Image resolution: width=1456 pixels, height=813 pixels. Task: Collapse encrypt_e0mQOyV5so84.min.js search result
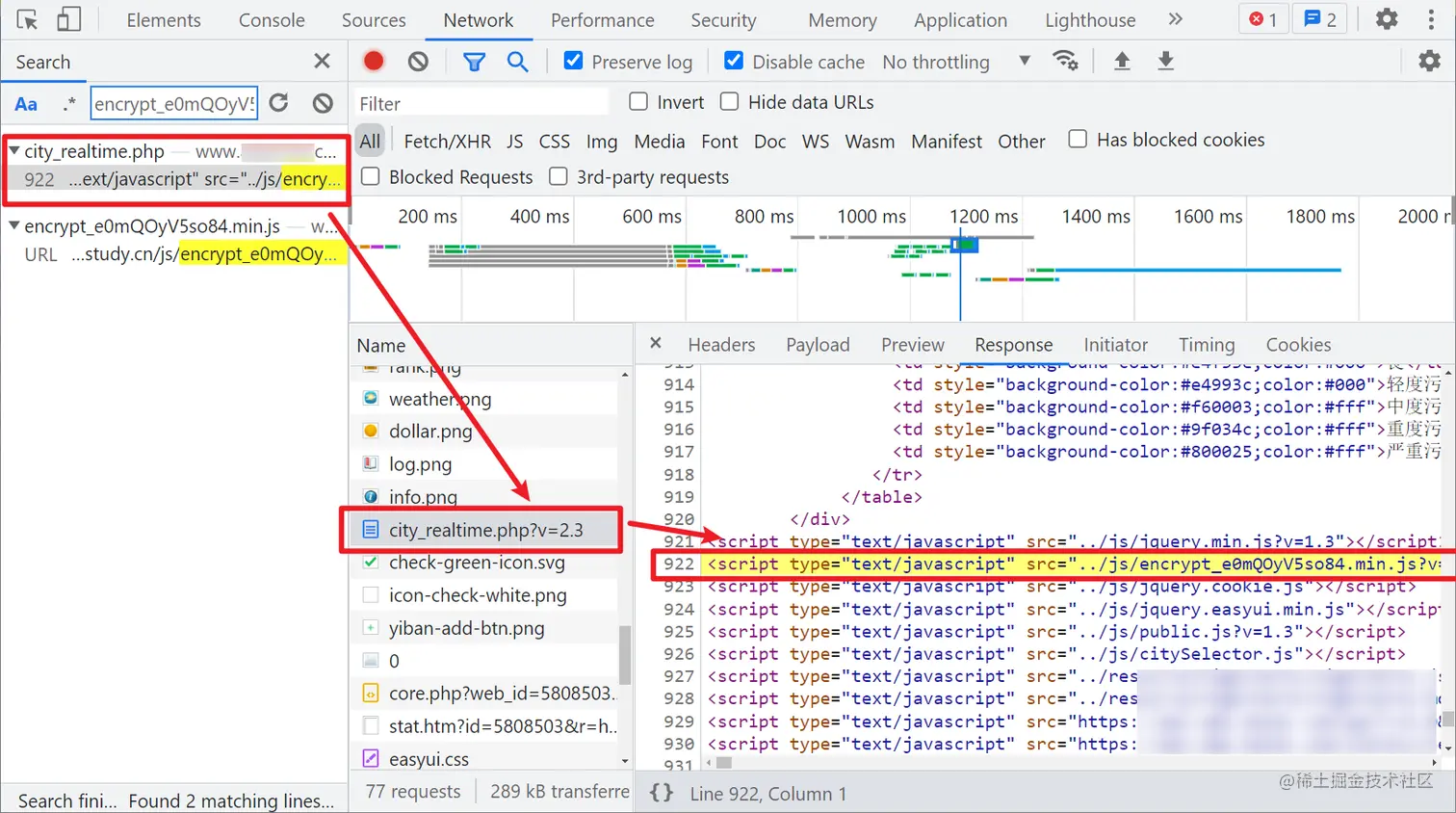point(14,226)
